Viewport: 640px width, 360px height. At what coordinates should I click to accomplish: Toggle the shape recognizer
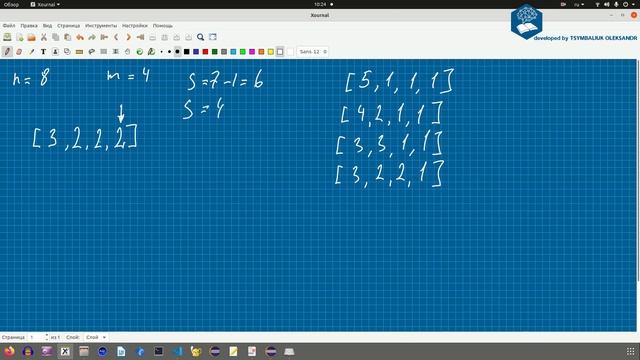point(67,52)
